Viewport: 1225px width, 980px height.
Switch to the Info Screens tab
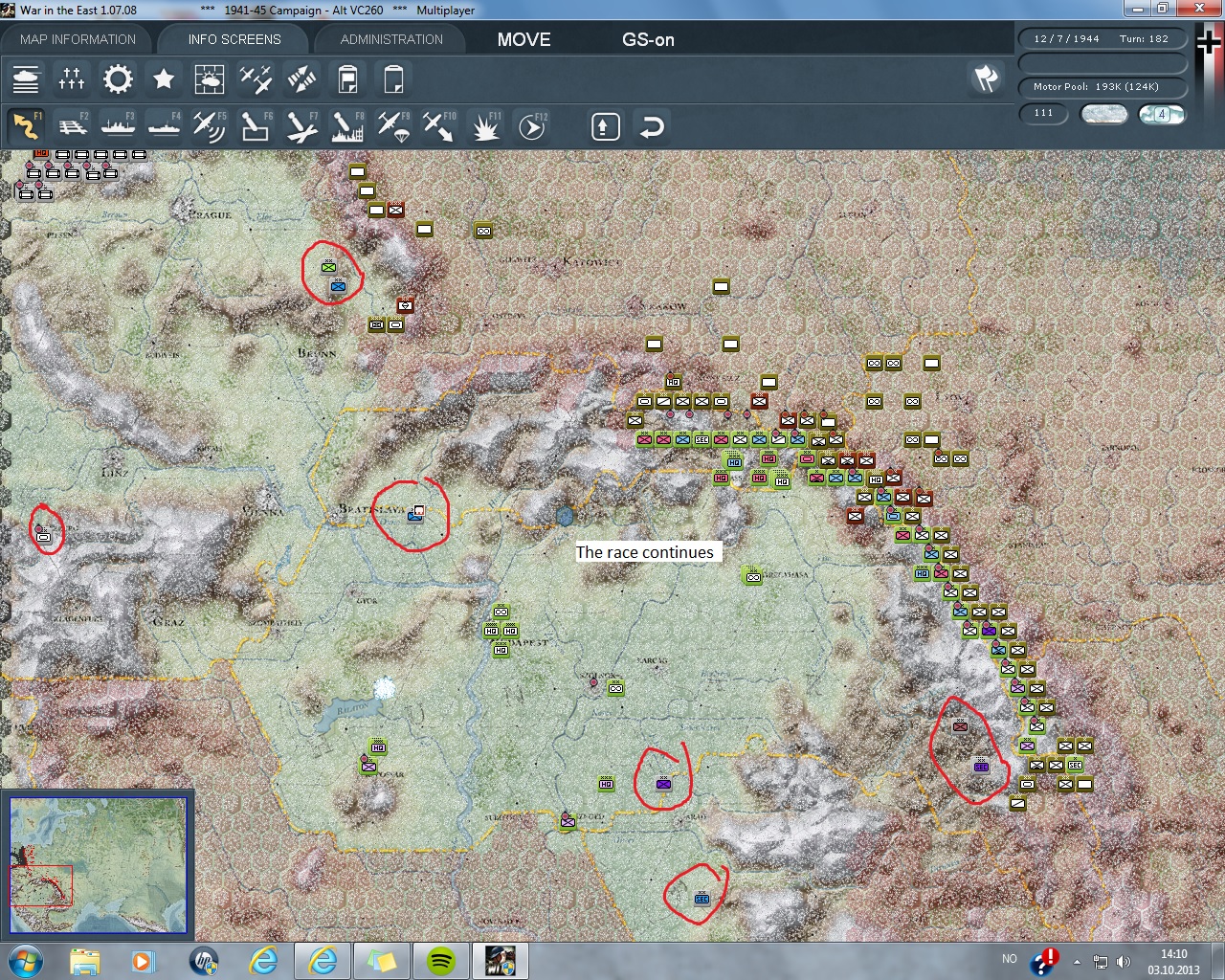click(x=234, y=39)
